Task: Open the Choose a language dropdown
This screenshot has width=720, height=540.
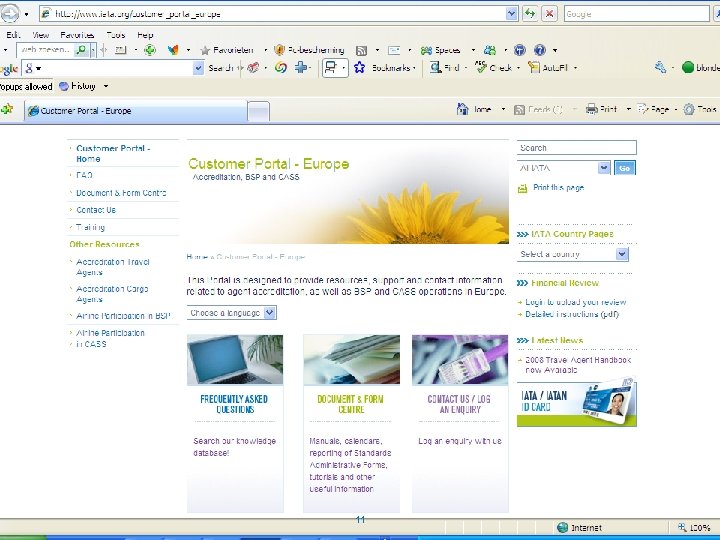Action: 270,313
